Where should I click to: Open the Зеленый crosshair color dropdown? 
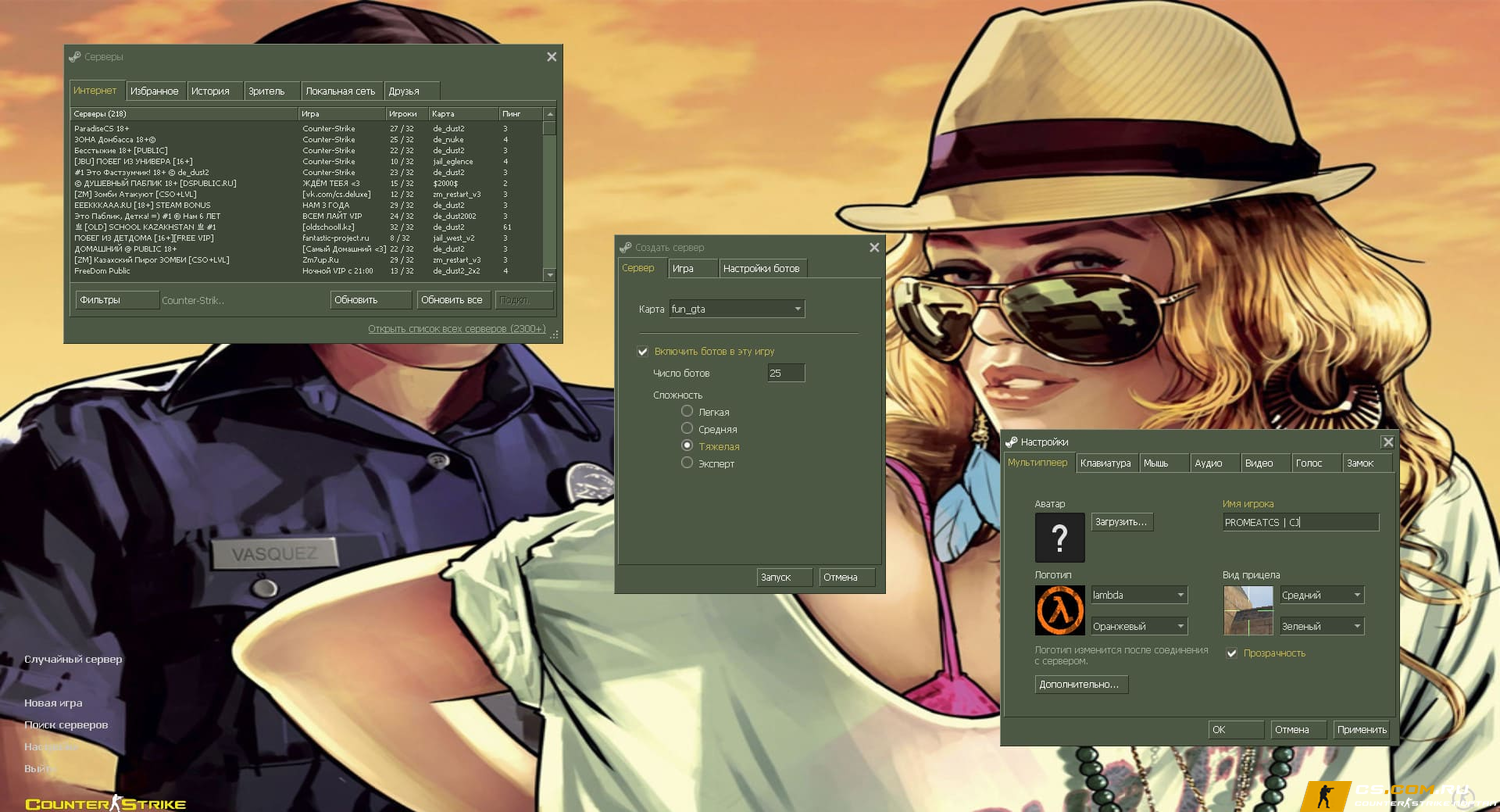1322,626
